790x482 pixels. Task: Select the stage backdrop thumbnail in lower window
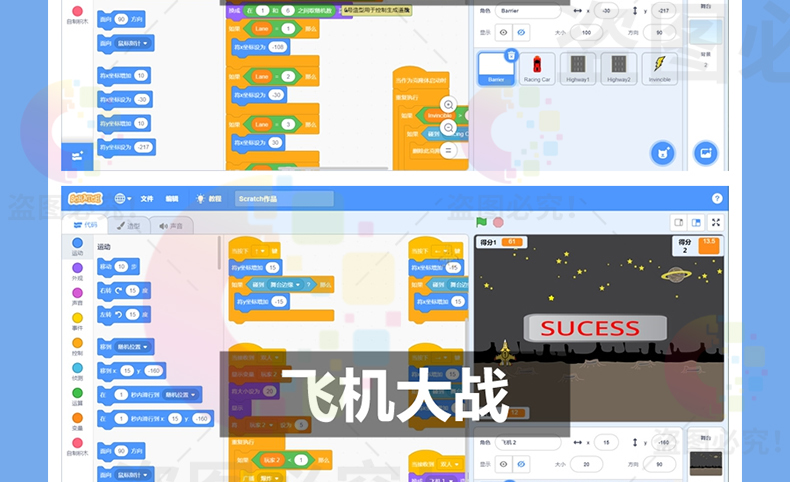(x=705, y=463)
